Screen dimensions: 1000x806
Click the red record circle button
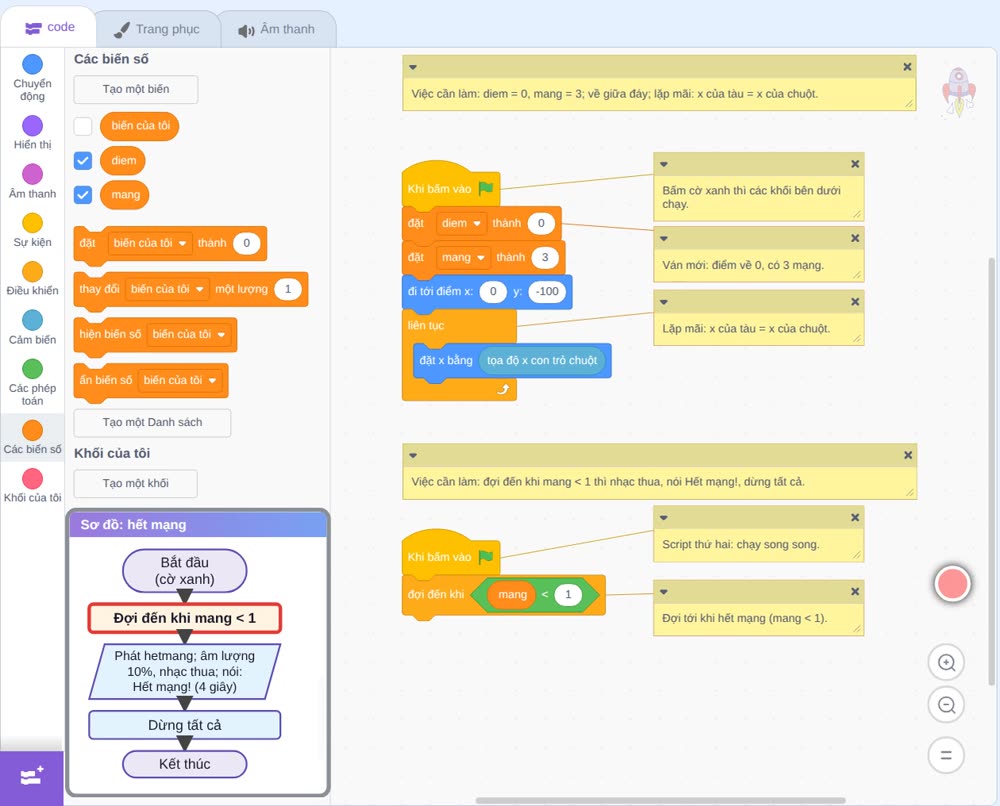pos(952,583)
